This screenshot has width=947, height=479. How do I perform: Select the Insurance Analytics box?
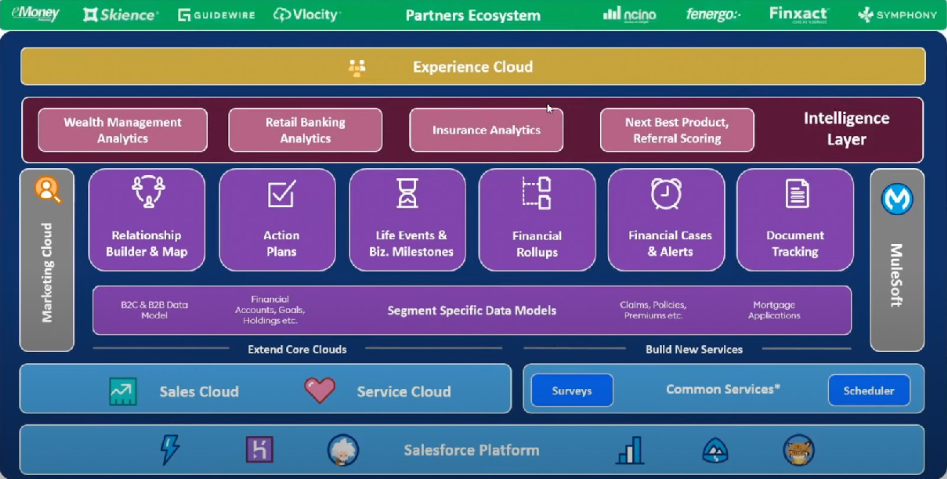pyautogui.click(x=486, y=130)
